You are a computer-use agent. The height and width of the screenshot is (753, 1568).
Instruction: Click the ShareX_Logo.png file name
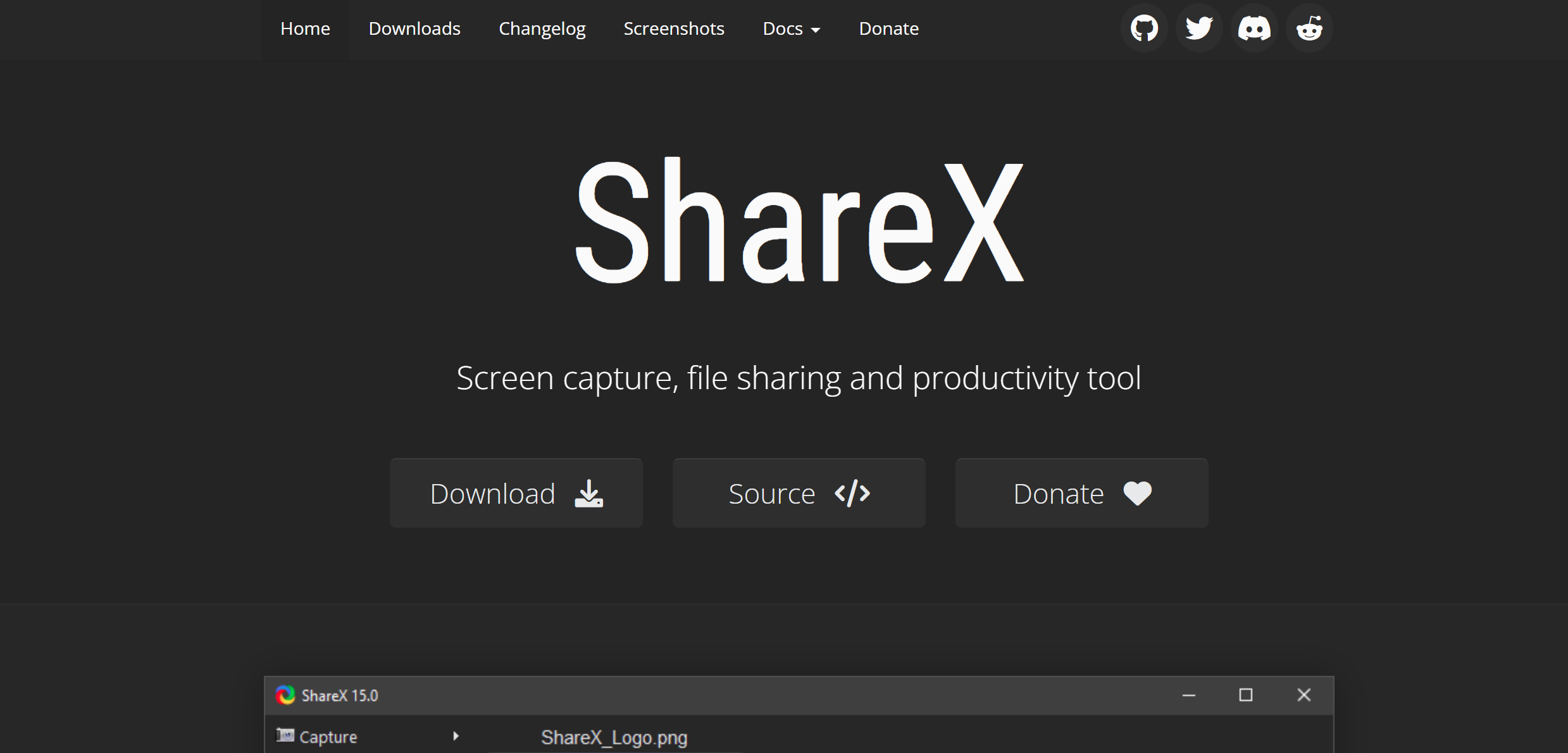tap(614, 738)
